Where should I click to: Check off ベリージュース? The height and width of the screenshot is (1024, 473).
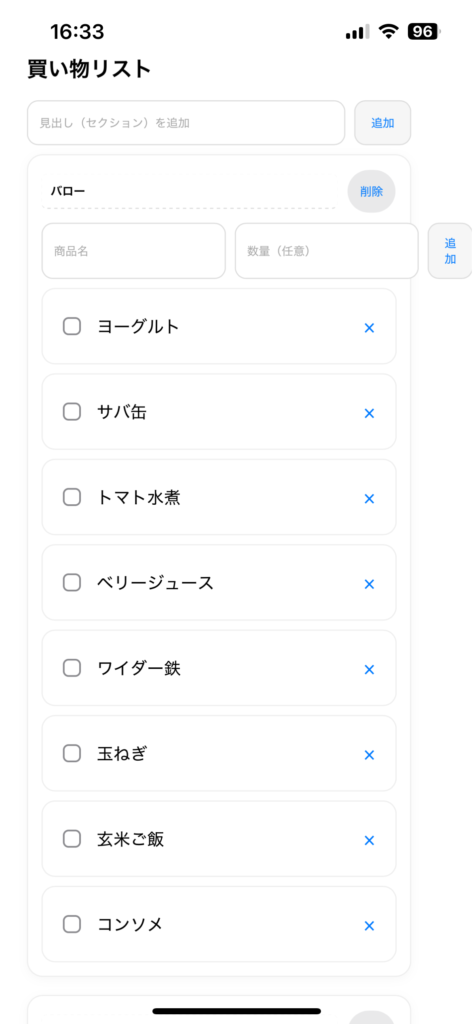tap(72, 583)
